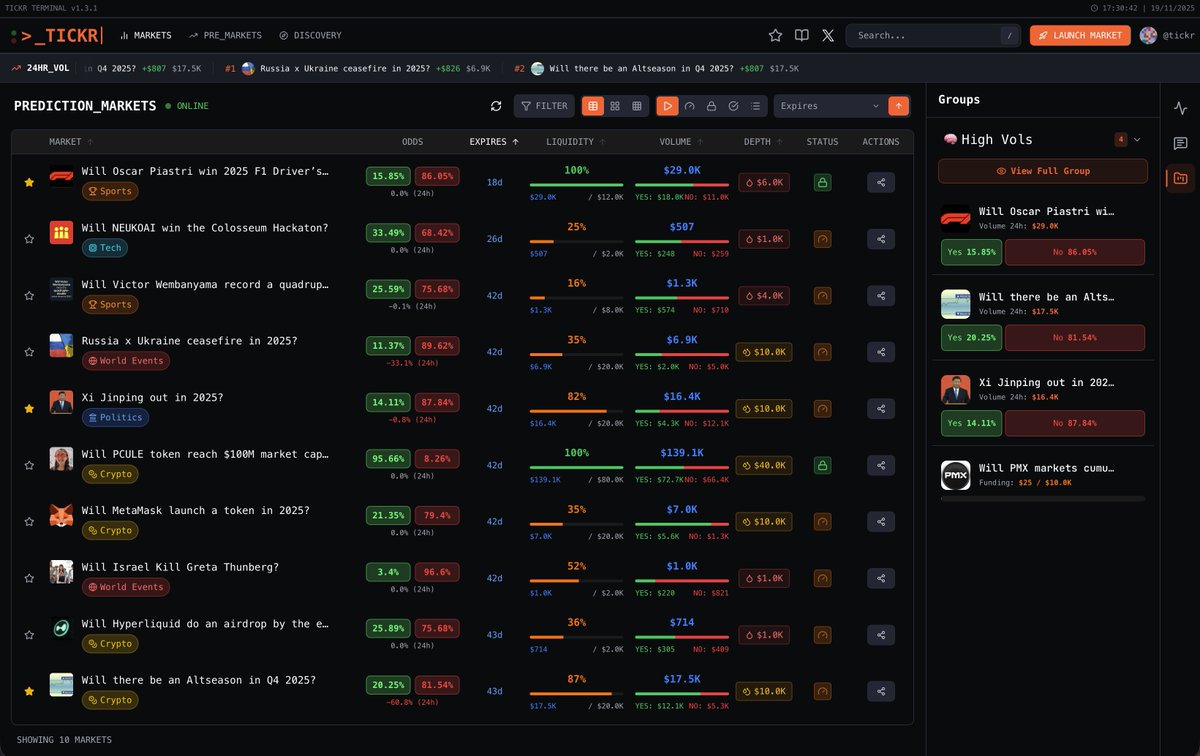Image resolution: width=1200 pixels, height=756 pixels.
Task: Click the $40.0K depth badge for PCULE
Action: click(x=763, y=465)
